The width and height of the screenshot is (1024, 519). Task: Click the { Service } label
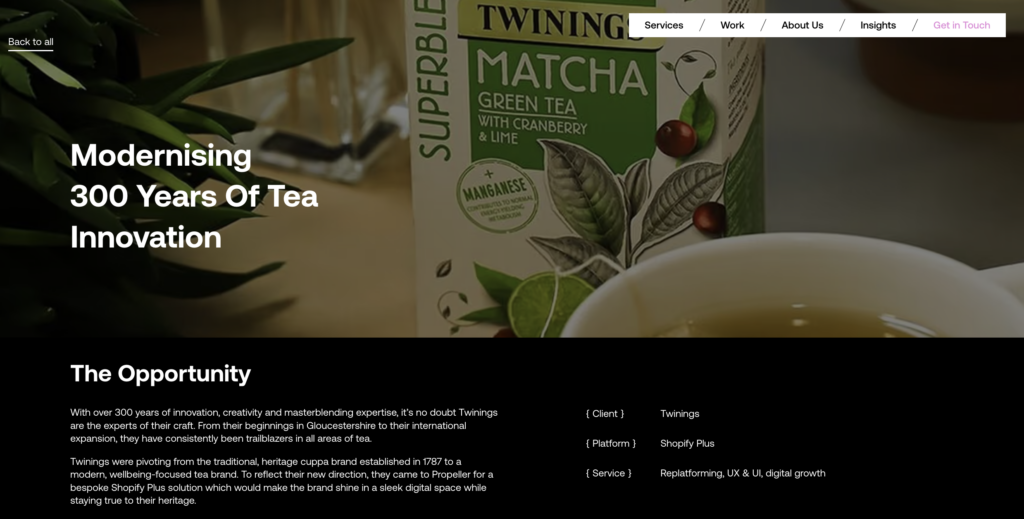click(x=609, y=473)
